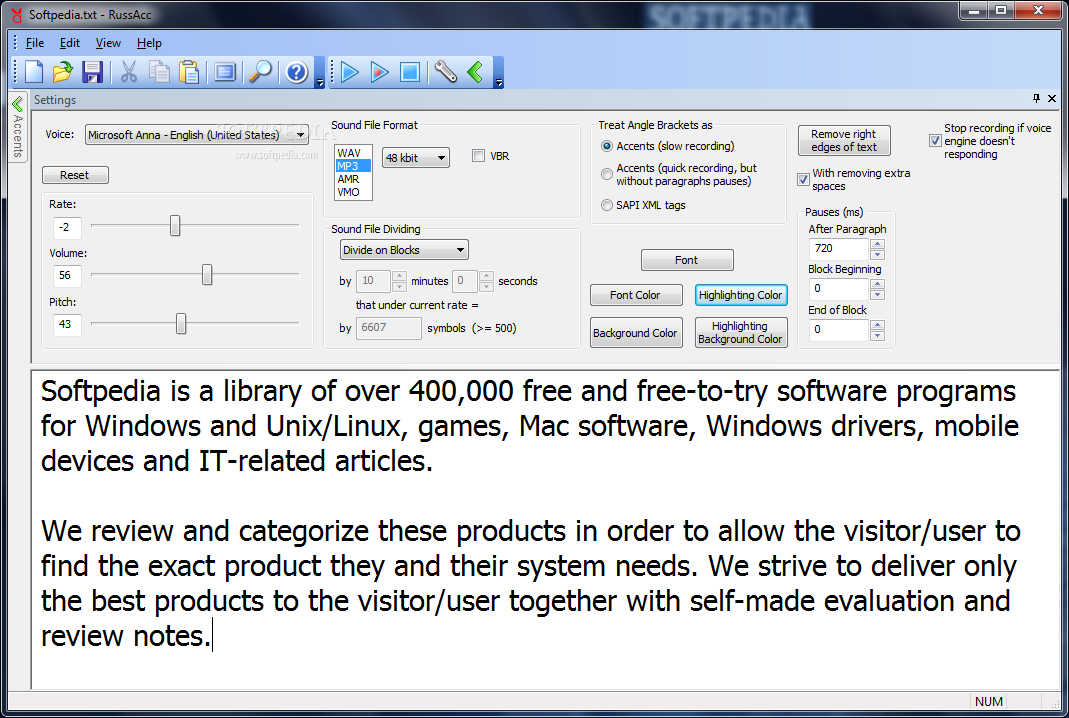The width and height of the screenshot is (1069, 718).
Task: Cut selection using the scissors icon
Action: [x=129, y=72]
